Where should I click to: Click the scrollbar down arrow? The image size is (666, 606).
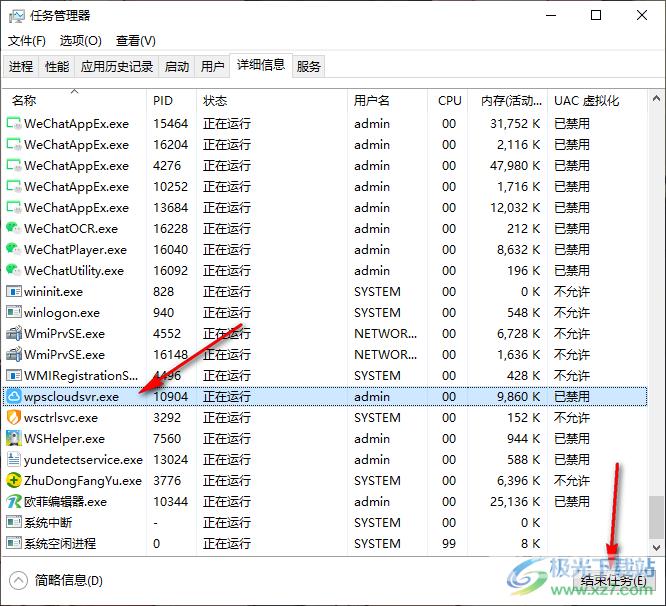(x=656, y=548)
